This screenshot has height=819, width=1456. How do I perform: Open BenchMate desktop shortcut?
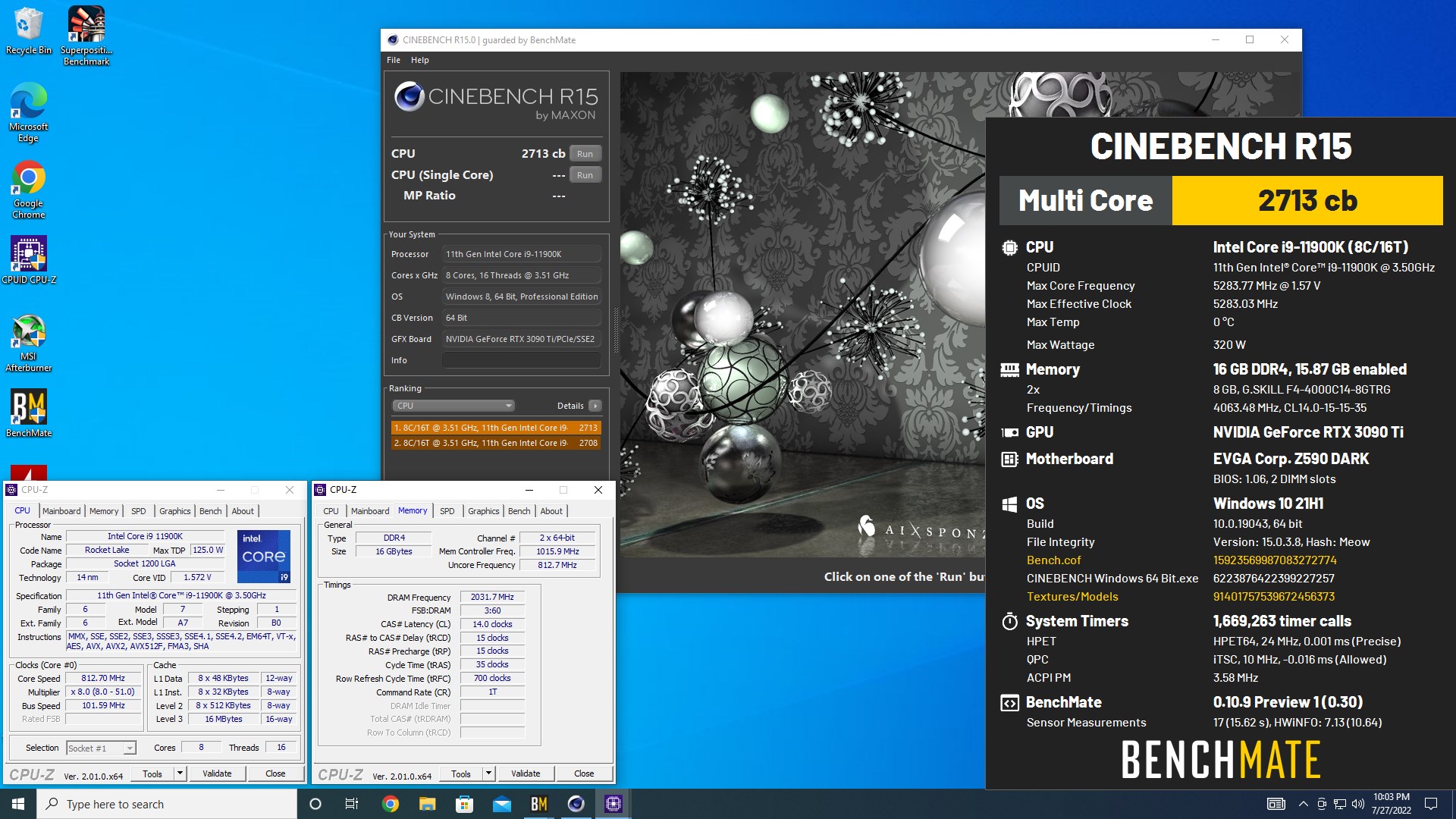[29, 413]
